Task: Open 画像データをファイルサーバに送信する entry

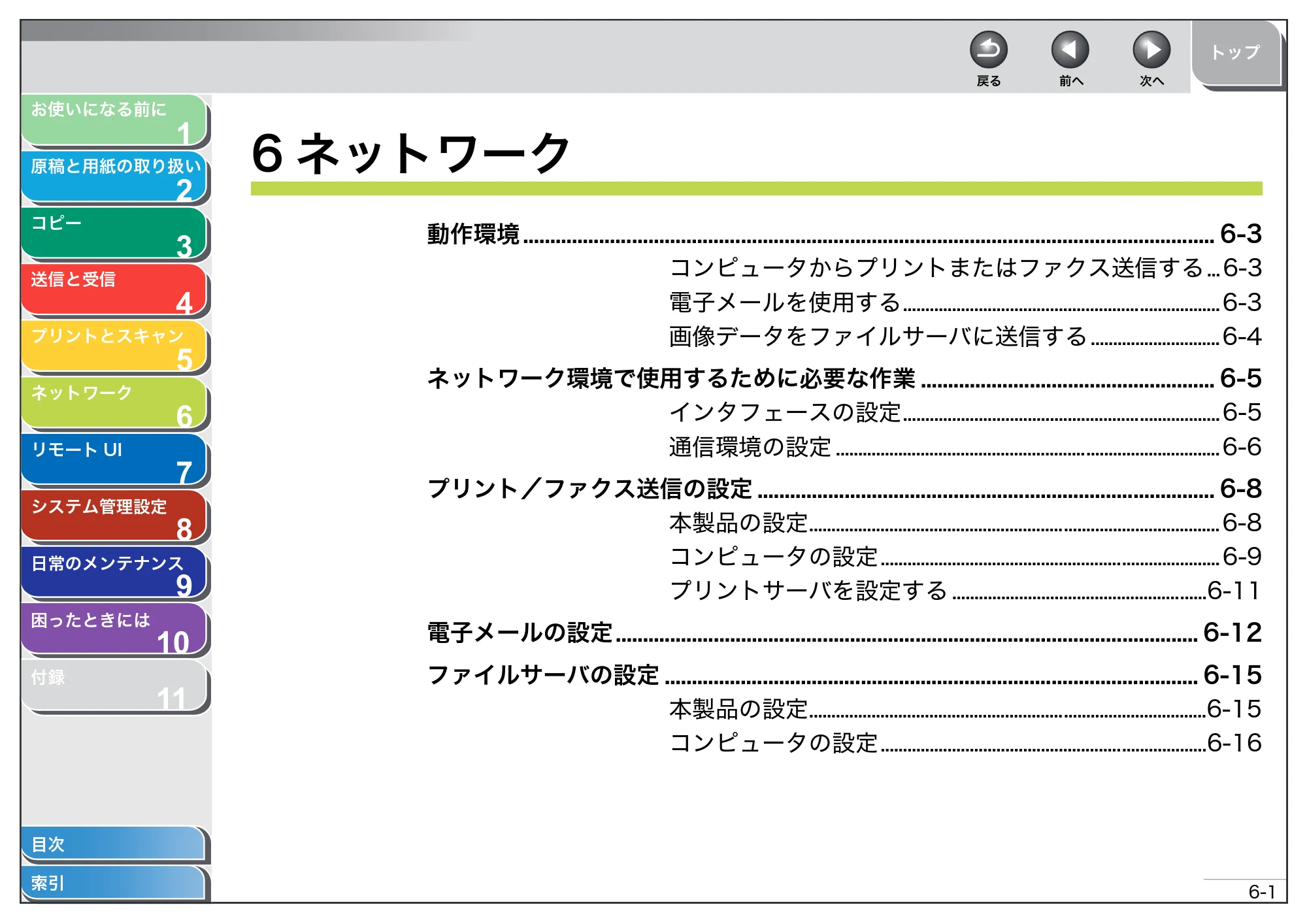Action: (965, 337)
